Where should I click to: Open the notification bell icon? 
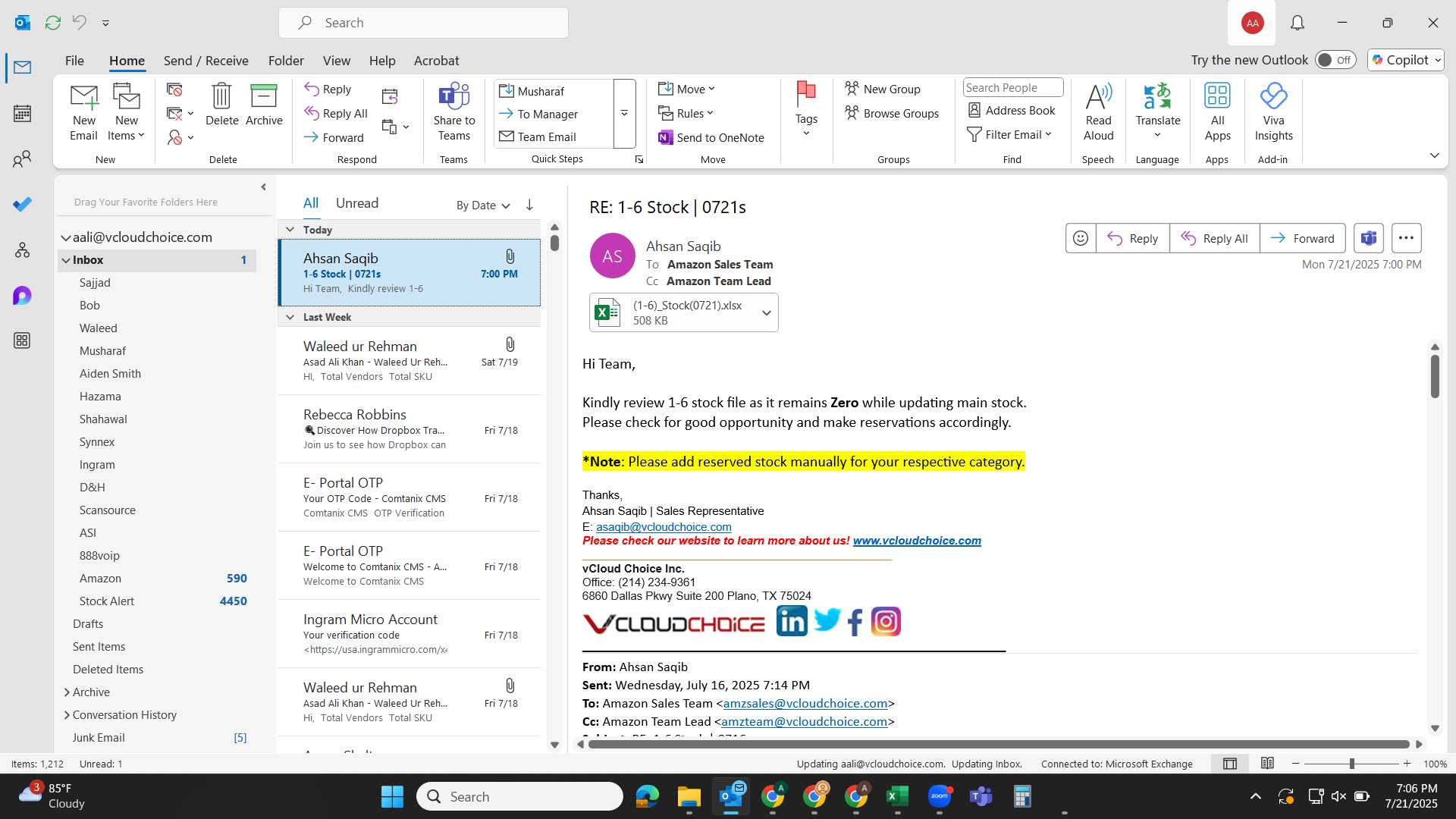(x=1298, y=23)
